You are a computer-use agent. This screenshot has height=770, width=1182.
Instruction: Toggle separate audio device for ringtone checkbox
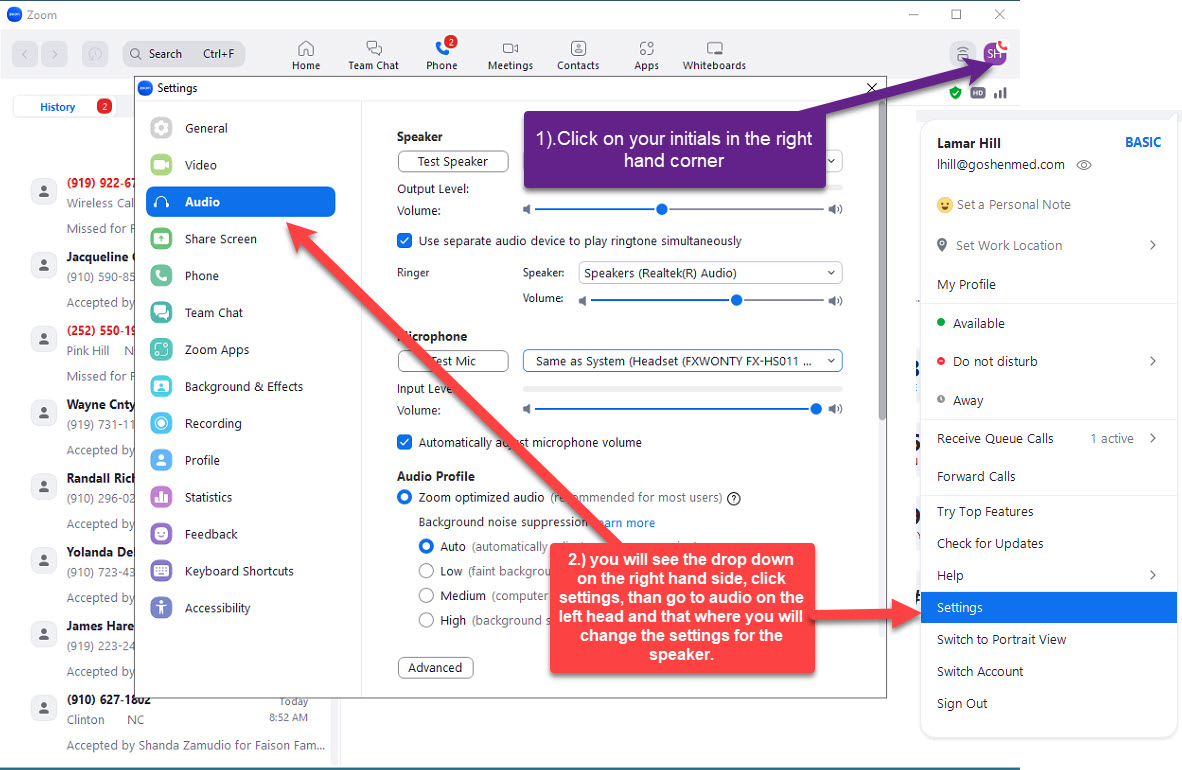(405, 241)
